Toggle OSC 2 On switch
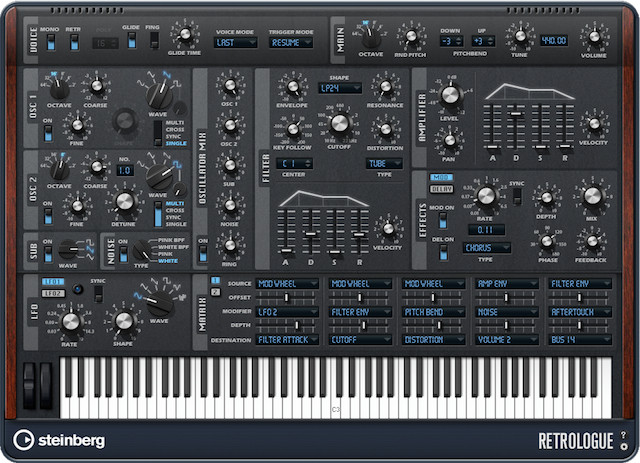 point(48,216)
